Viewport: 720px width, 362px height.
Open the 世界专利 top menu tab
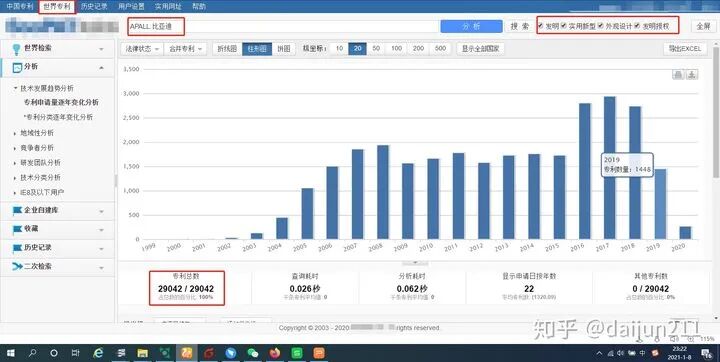57,6
